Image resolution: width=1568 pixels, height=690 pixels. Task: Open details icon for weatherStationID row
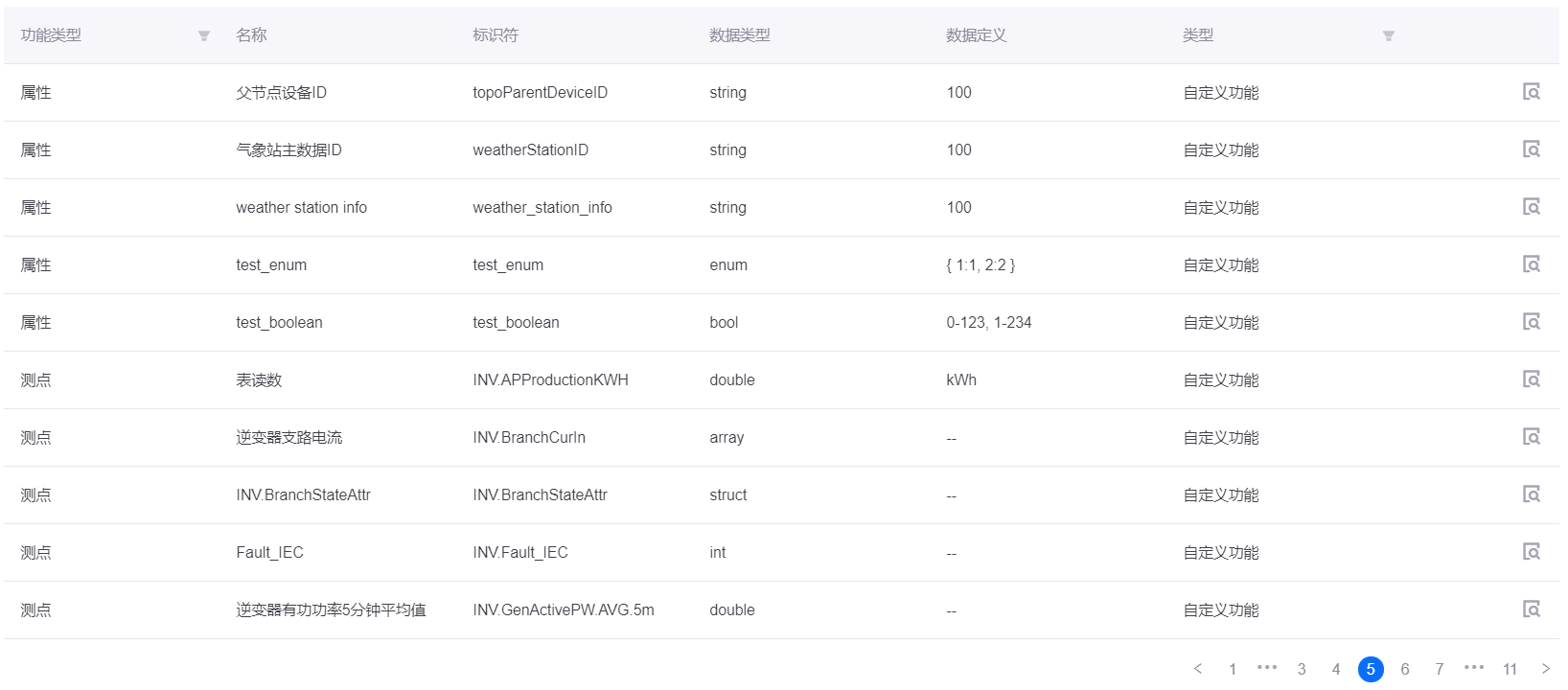(1532, 149)
